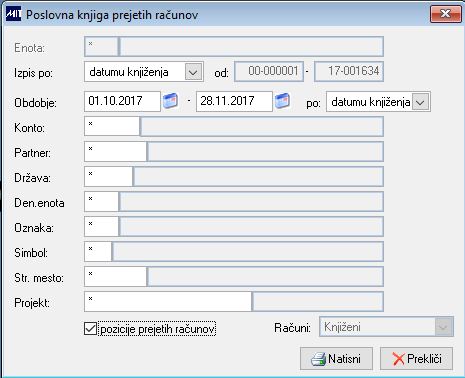Image resolution: width=465 pixels, height=378 pixels.
Task: Click the Konto code input field
Action: (x=112, y=126)
